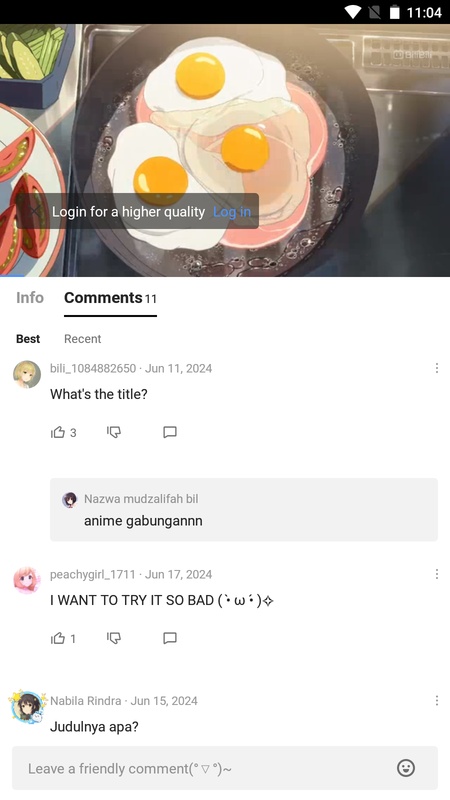Dismiss the login quality banner

coord(34,211)
